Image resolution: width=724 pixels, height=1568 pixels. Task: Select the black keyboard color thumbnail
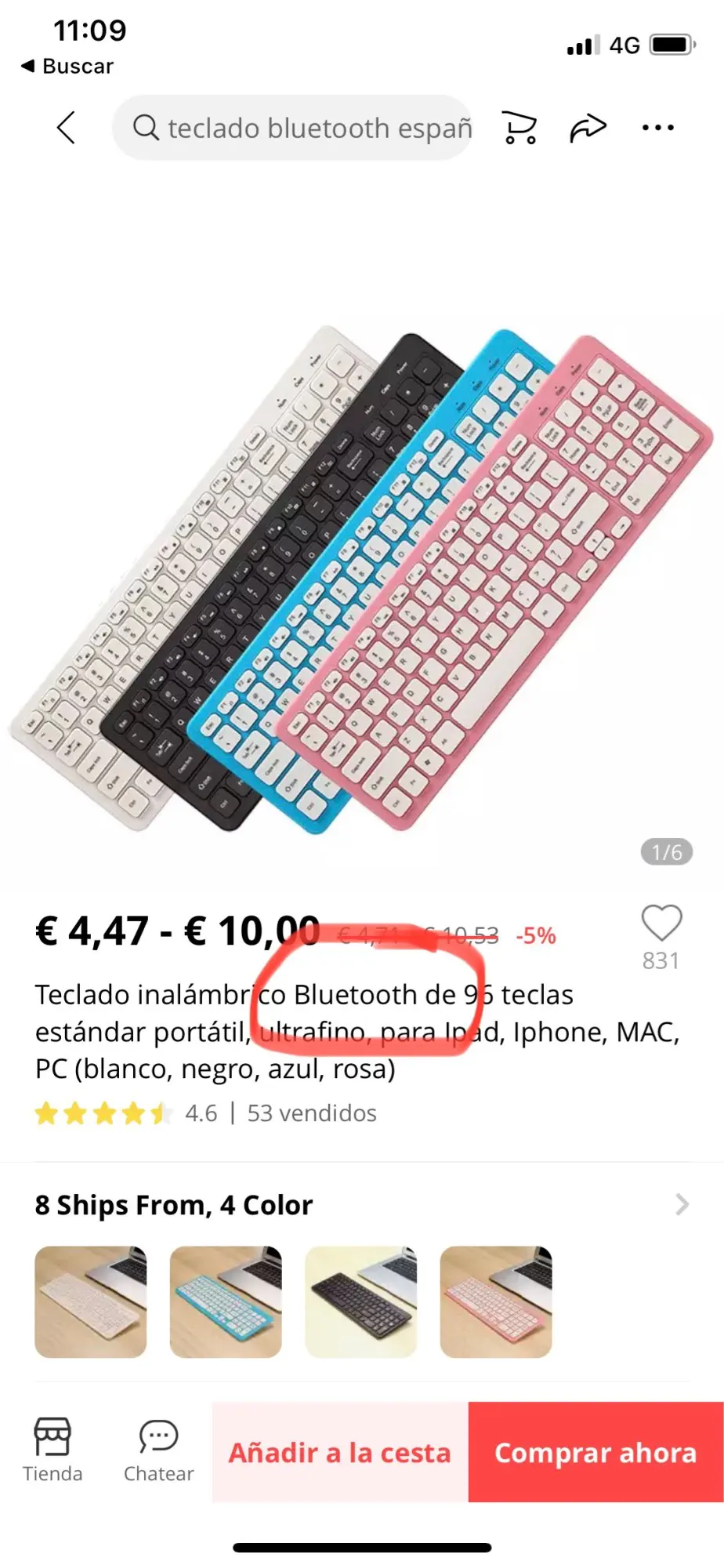point(361,1301)
